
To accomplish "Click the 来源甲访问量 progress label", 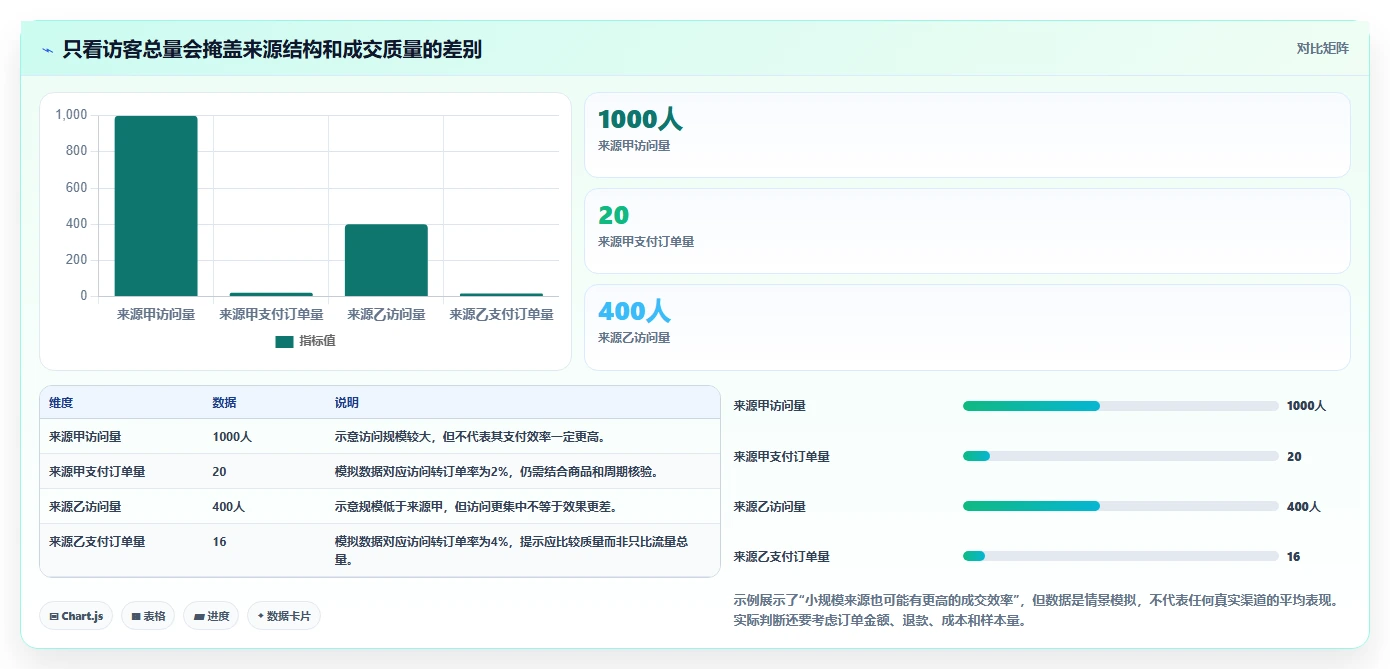I will tap(770, 406).
